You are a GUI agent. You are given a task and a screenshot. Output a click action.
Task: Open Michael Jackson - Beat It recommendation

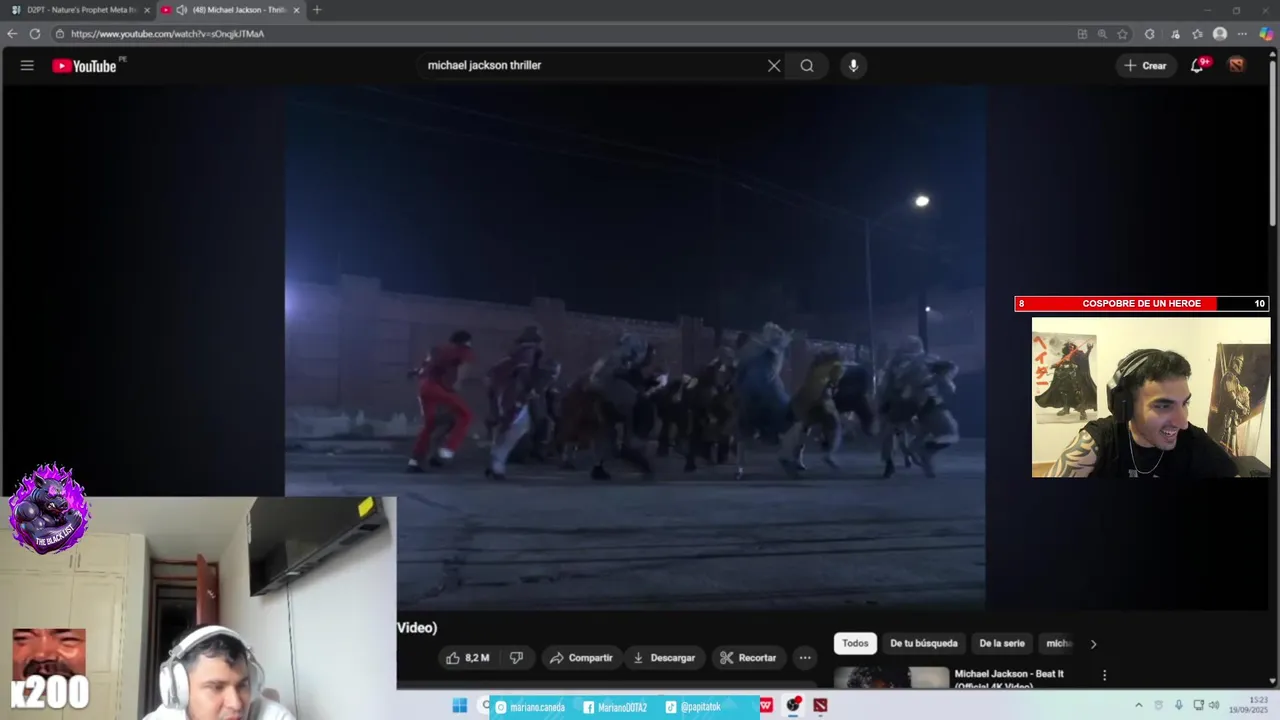(1009, 674)
